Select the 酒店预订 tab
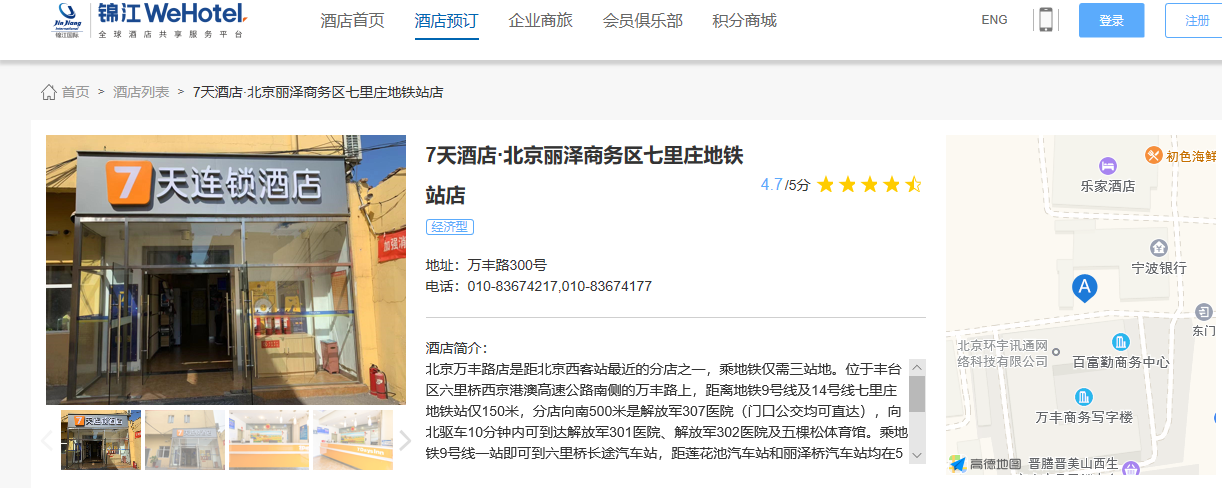Viewport: 1222px width, 488px height. click(447, 21)
